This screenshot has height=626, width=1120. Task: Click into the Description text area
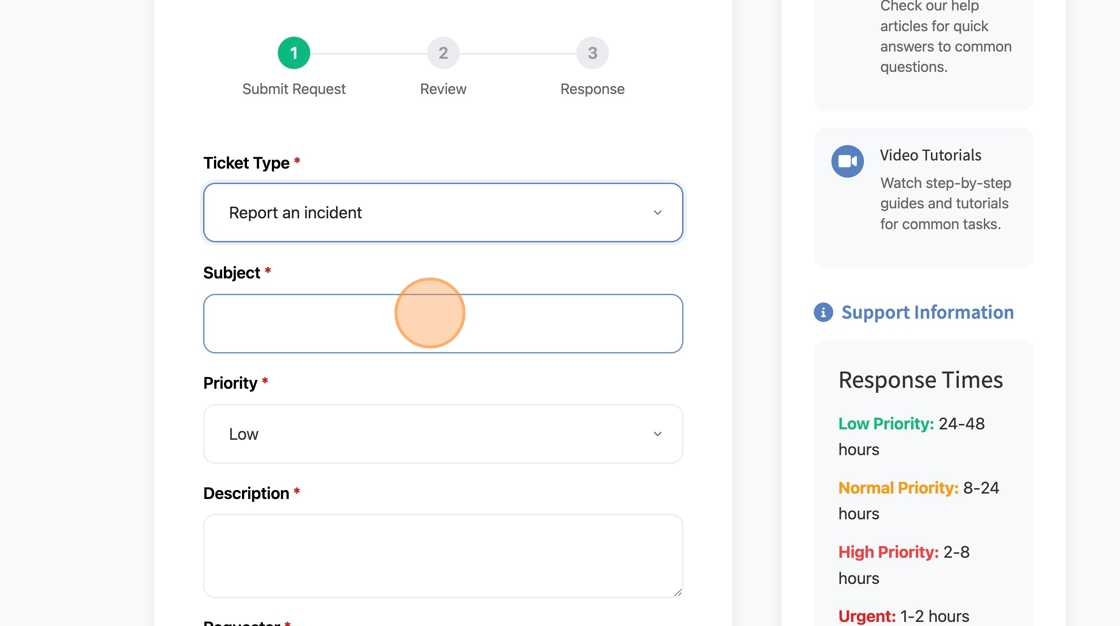click(x=443, y=555)
